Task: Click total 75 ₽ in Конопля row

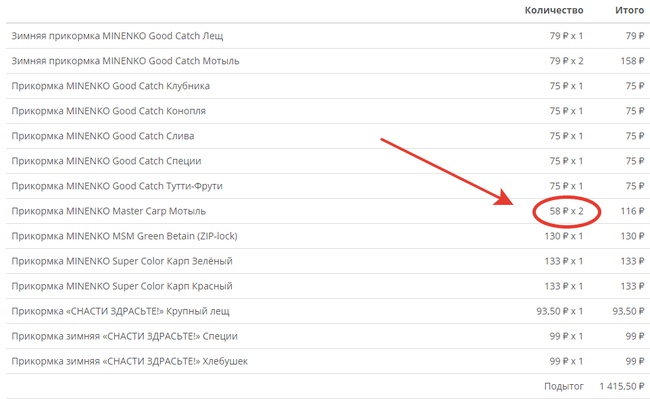Action: (x=635, y=111)
